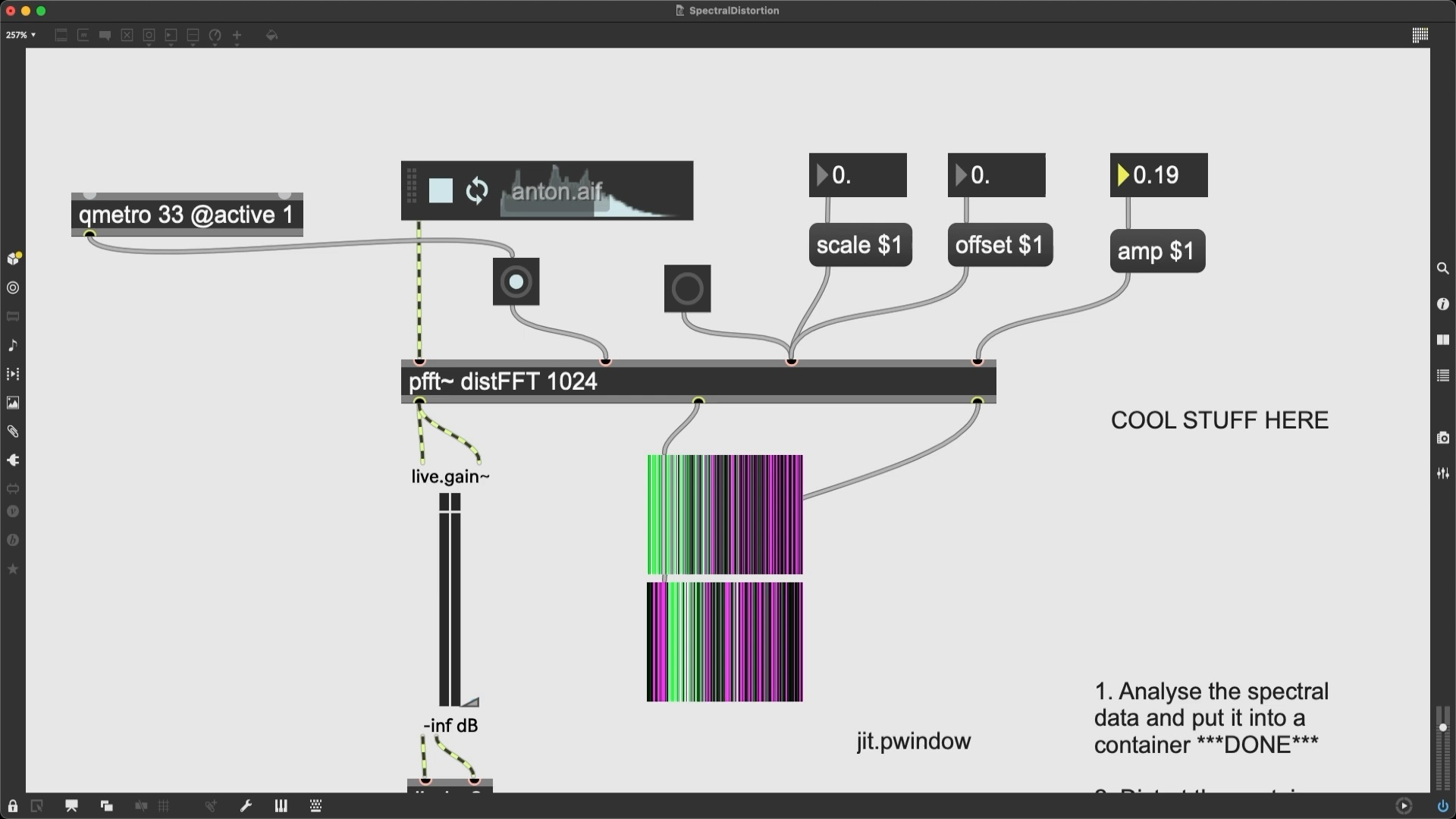The height and width of the screenshot is (819, 1456).
Task: Open the search icon in right sidebar
Action: tap(1442, 268)
